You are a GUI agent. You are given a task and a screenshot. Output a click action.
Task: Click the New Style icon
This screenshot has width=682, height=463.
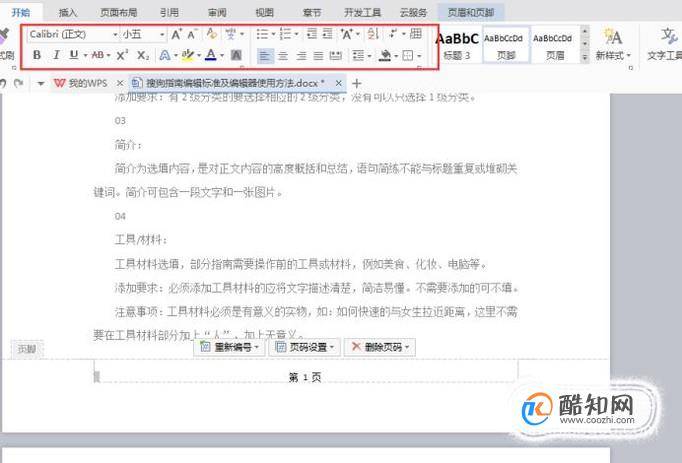tap(613, 37)
